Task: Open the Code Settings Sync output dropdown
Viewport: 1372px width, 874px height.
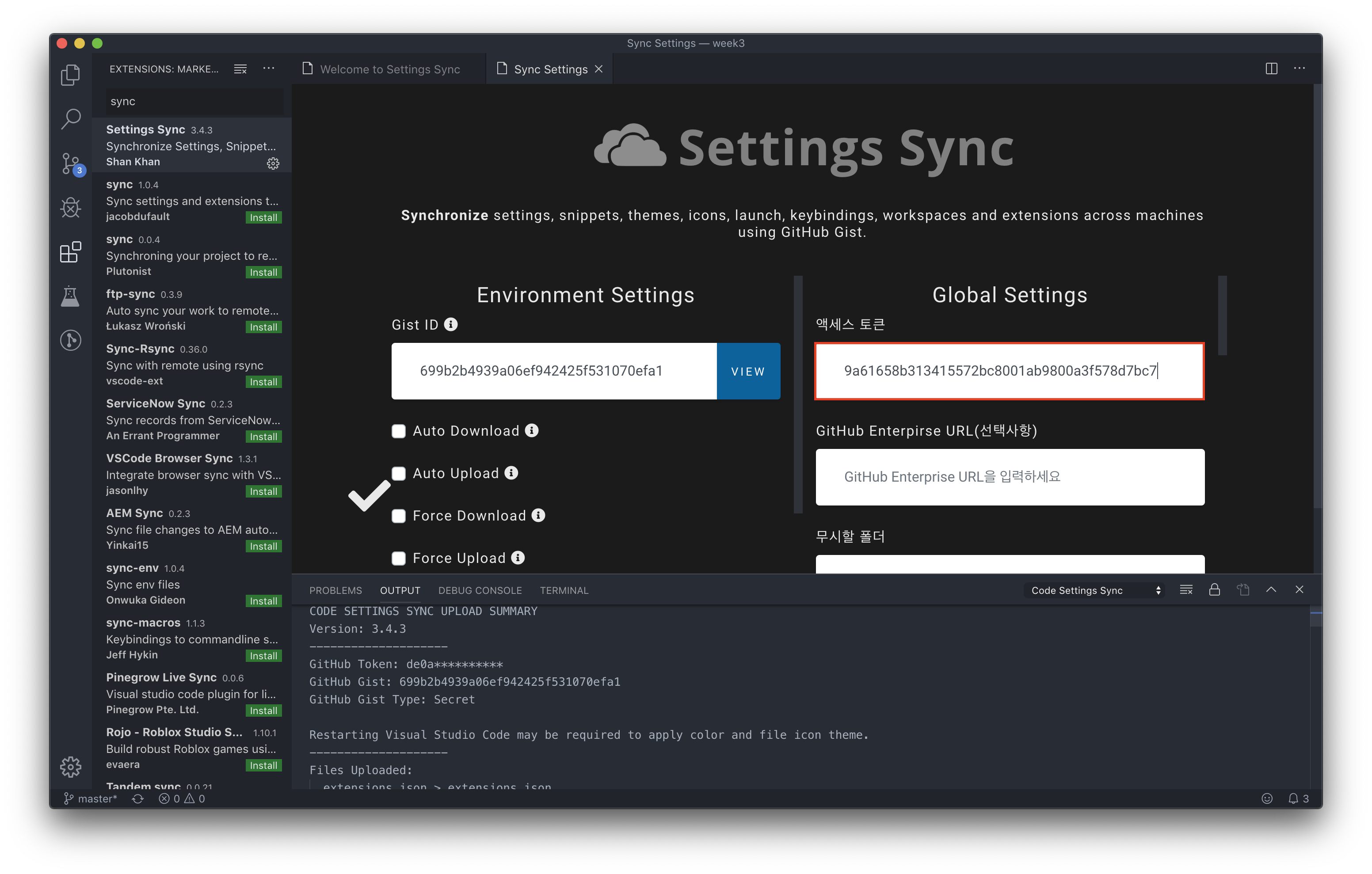Action: 1094,590
